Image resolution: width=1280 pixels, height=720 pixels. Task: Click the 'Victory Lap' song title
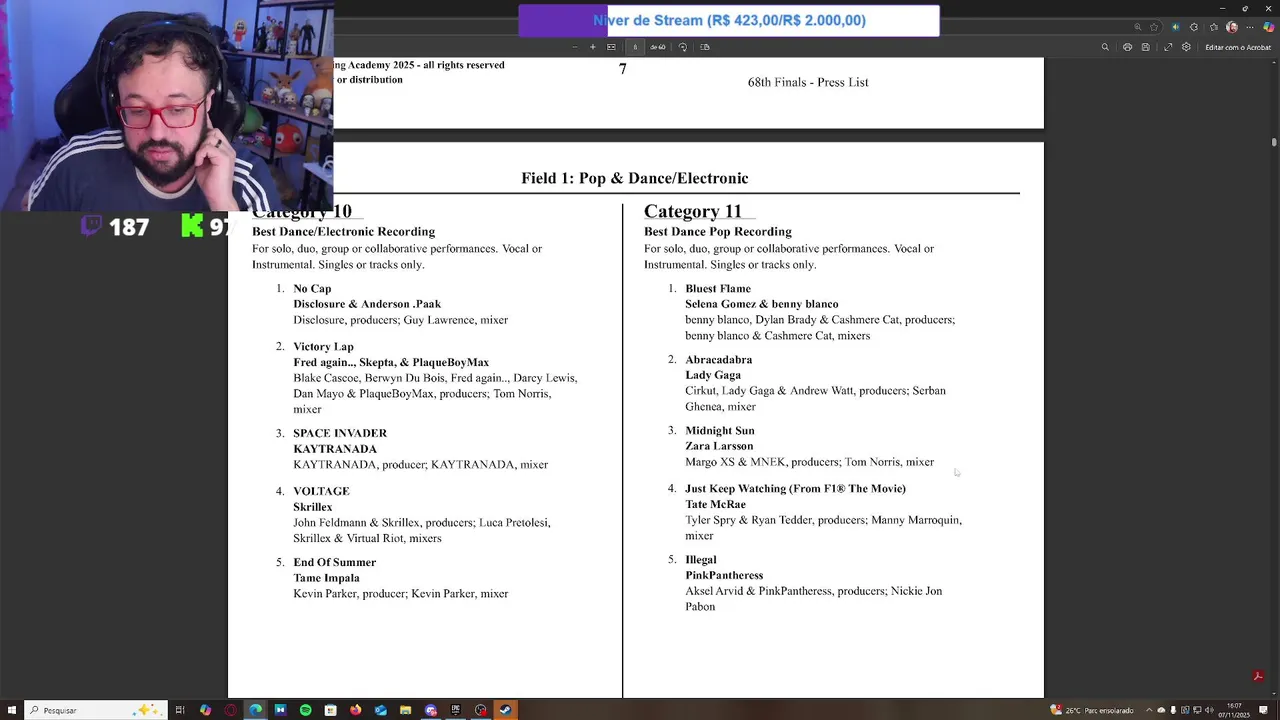pos(323,347)
